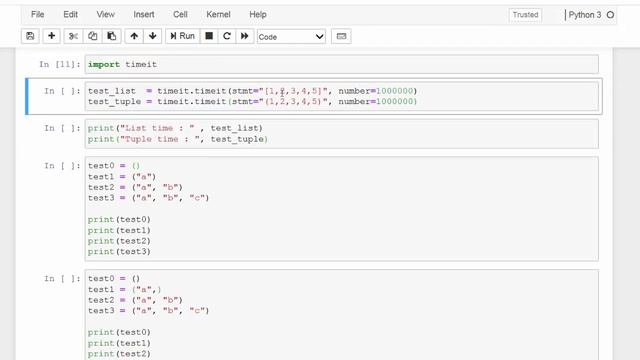Move selected cell down arrow
The height and width of the screenshot is (360, 640).
pos(153,36)
